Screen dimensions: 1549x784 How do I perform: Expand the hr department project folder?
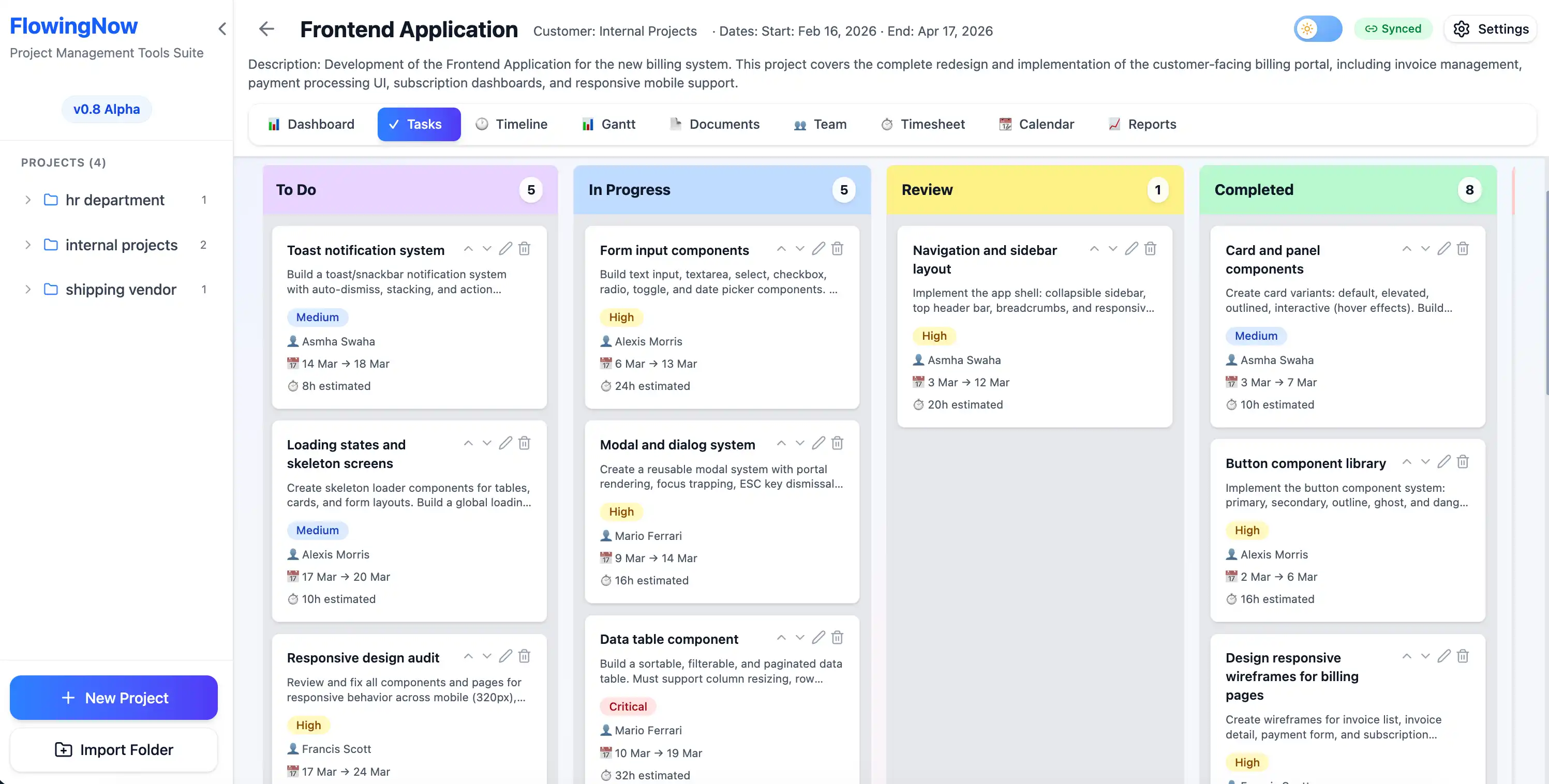tap(27, 200)
